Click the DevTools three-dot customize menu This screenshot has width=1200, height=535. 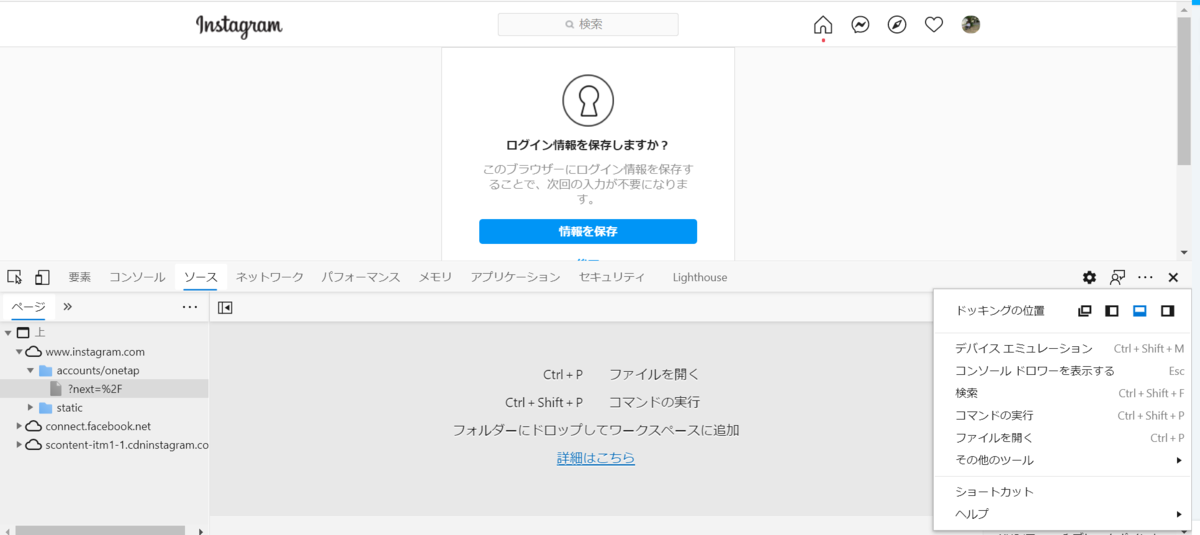tap(1145, 277)
